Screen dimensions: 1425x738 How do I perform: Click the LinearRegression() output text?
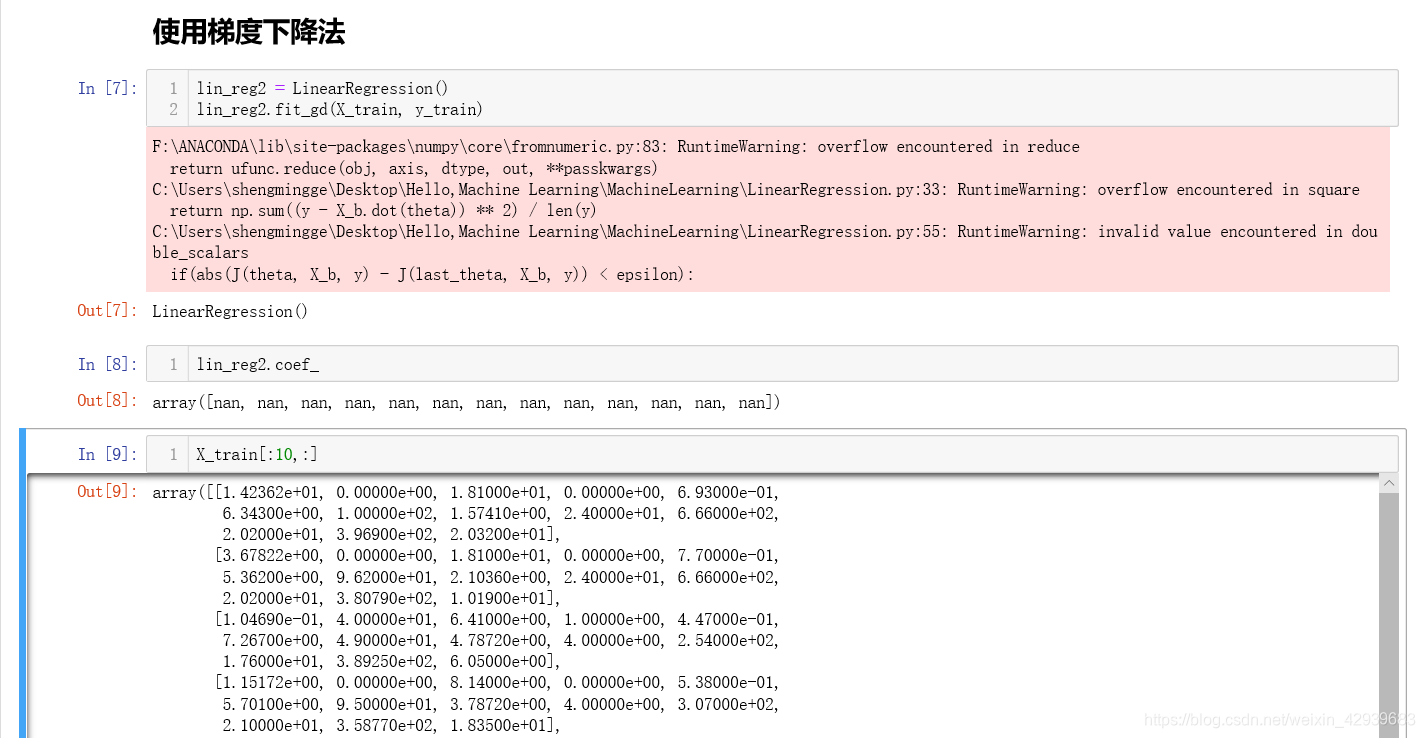tap(230, 312)
